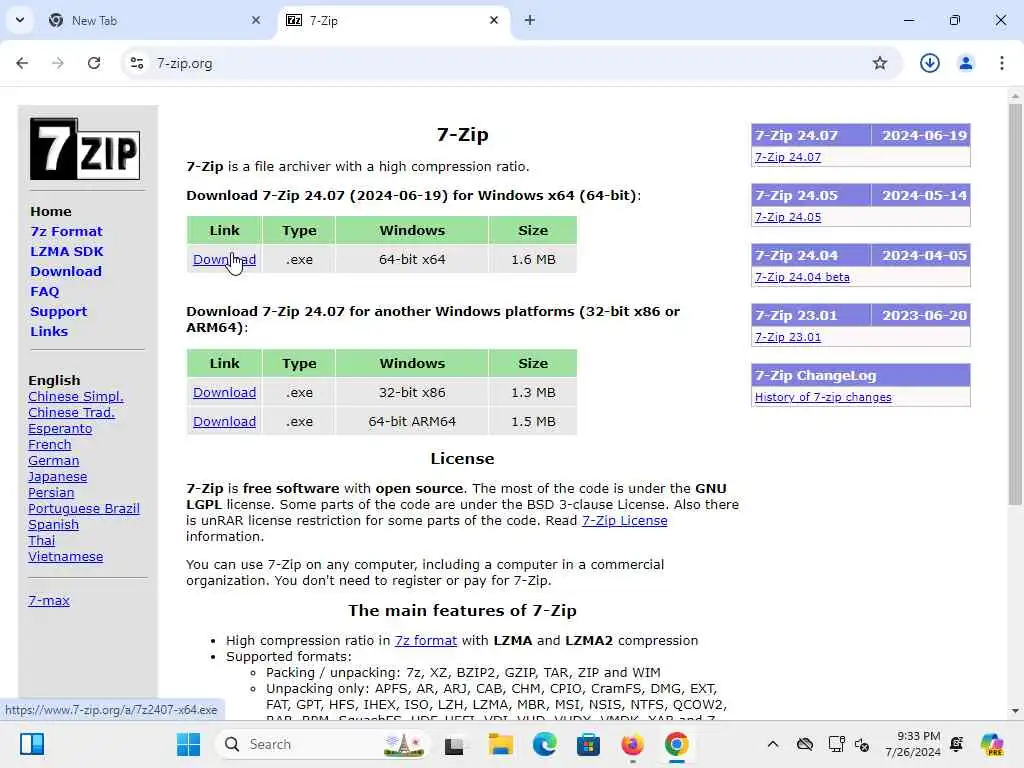Open the 7-Zip 23.01 news link
Screen dimensions: 1024x768
[788, 337]
